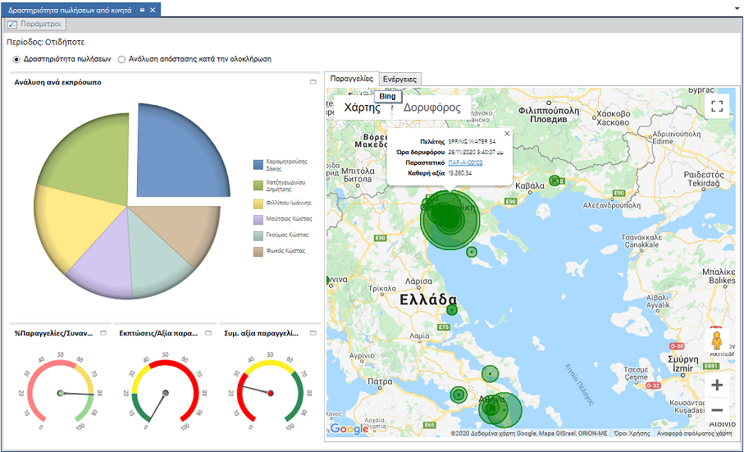The width and height of the screenshot is (744, 452).
Task: Switch to the Ενέργειες tab
Action: click(400, 79)
